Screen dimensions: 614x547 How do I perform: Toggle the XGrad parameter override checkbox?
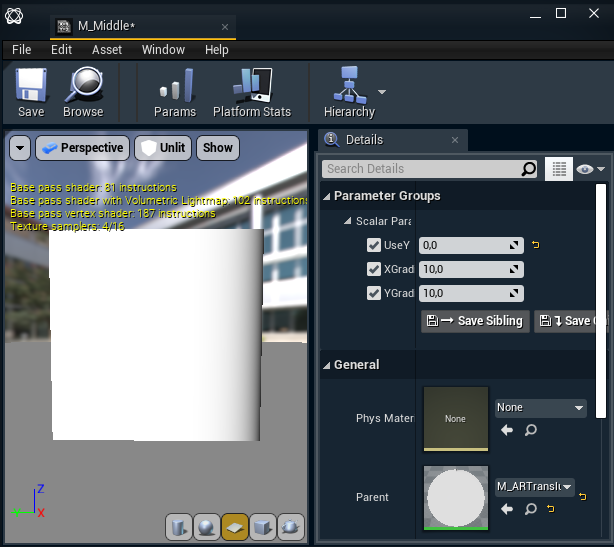(374, 269)
